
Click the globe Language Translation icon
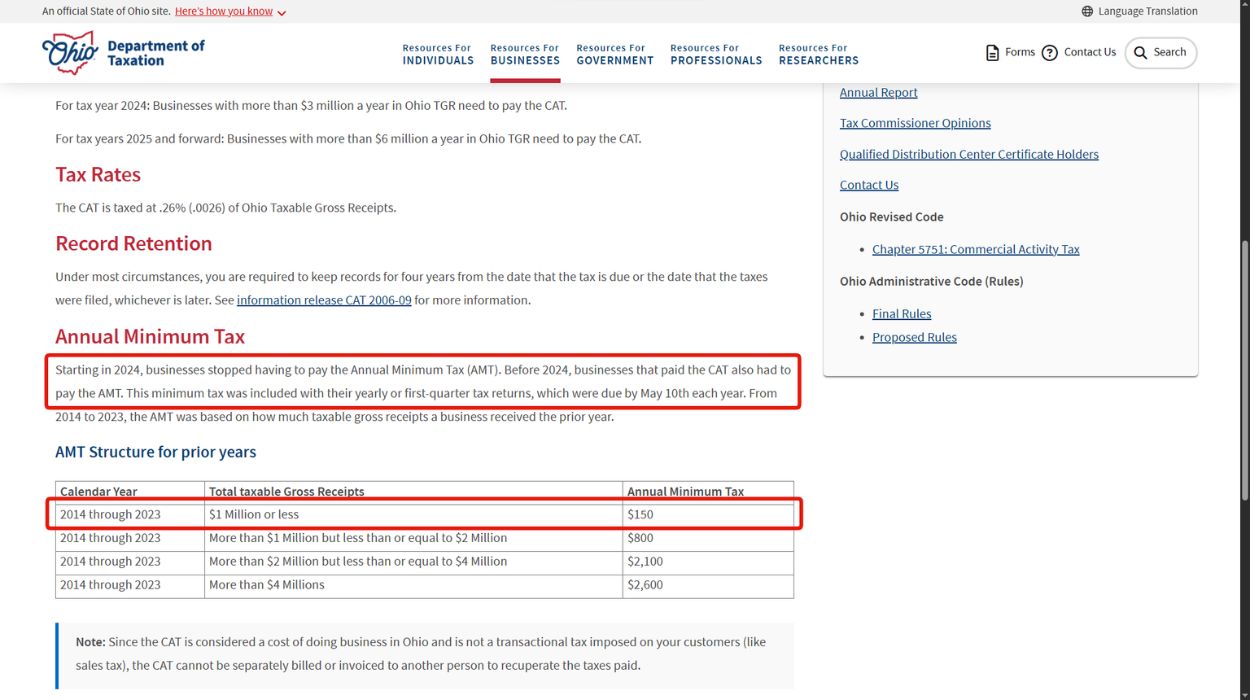click(1087, 12)
